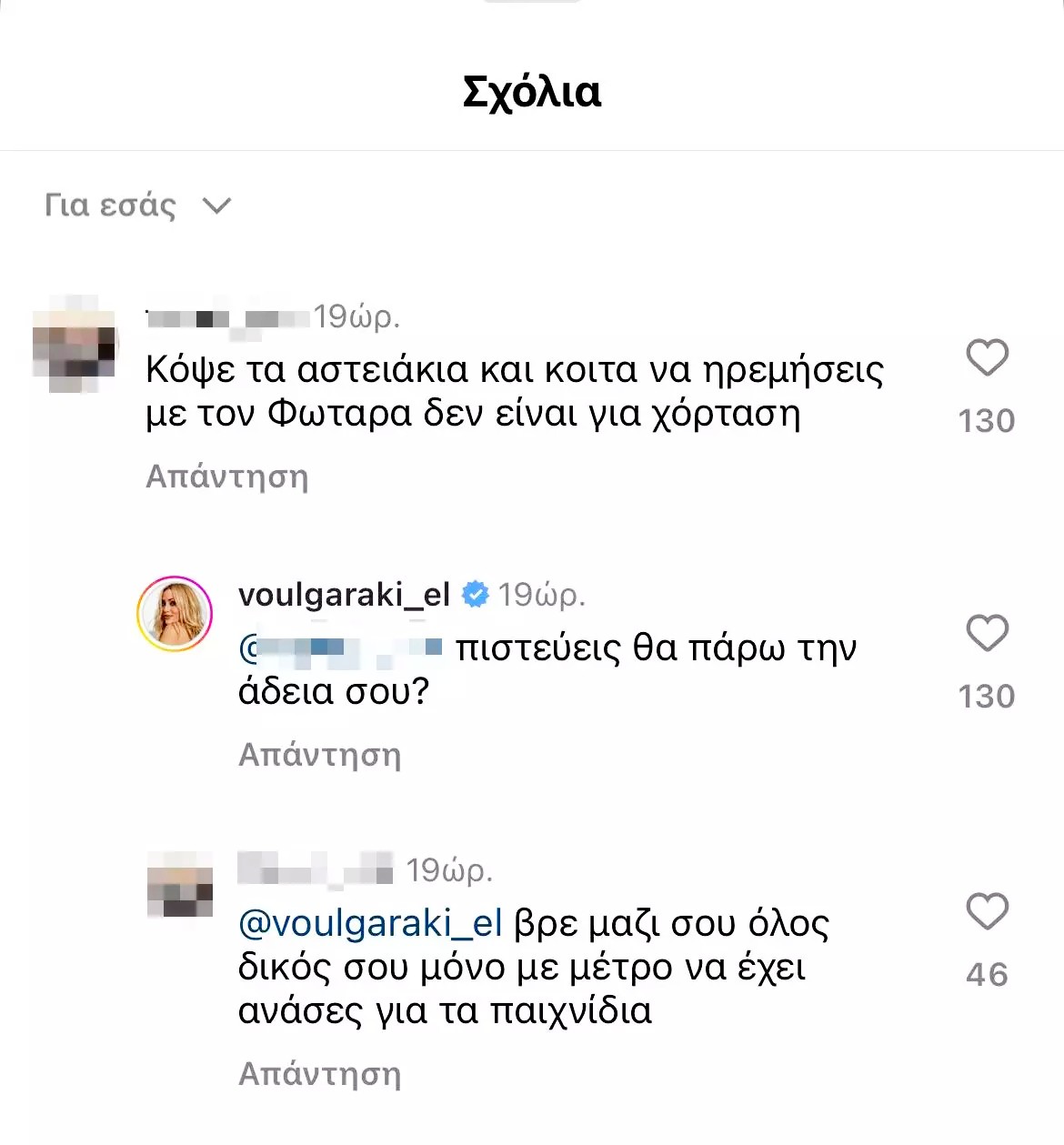Tap the Σχόλια header title
The image size is (1064, 1145).
(x=532, y=92)
